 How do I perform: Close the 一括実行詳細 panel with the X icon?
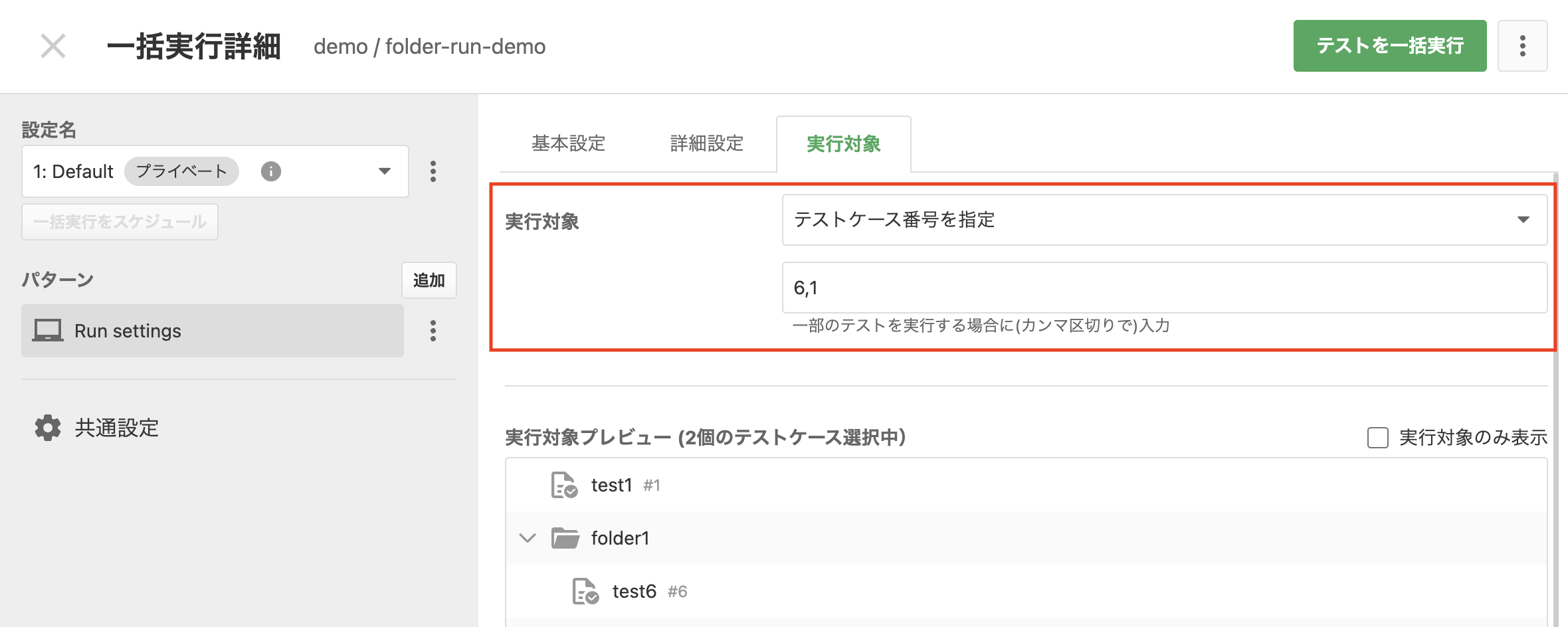coord(53,46)
